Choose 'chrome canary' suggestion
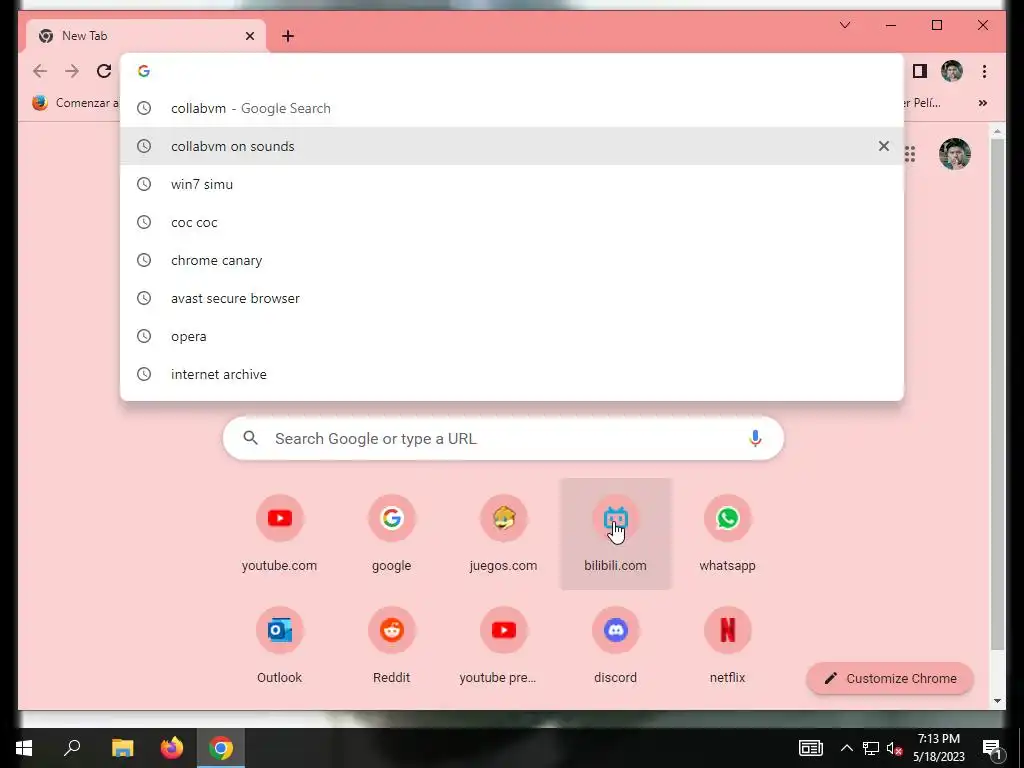This screenshot has width=1024, height=768. (x=512, y=260)
